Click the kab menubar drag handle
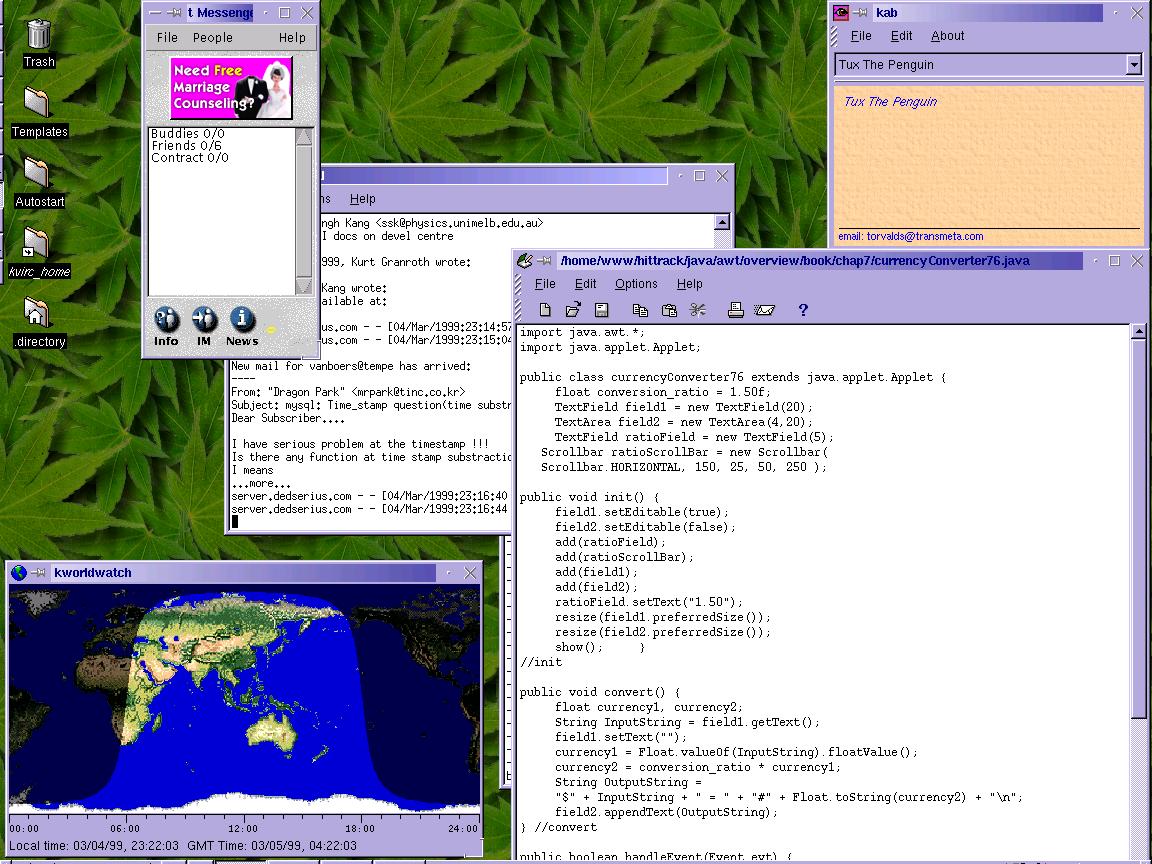This screenshot has height=864, width=1152. pos(835,35)
